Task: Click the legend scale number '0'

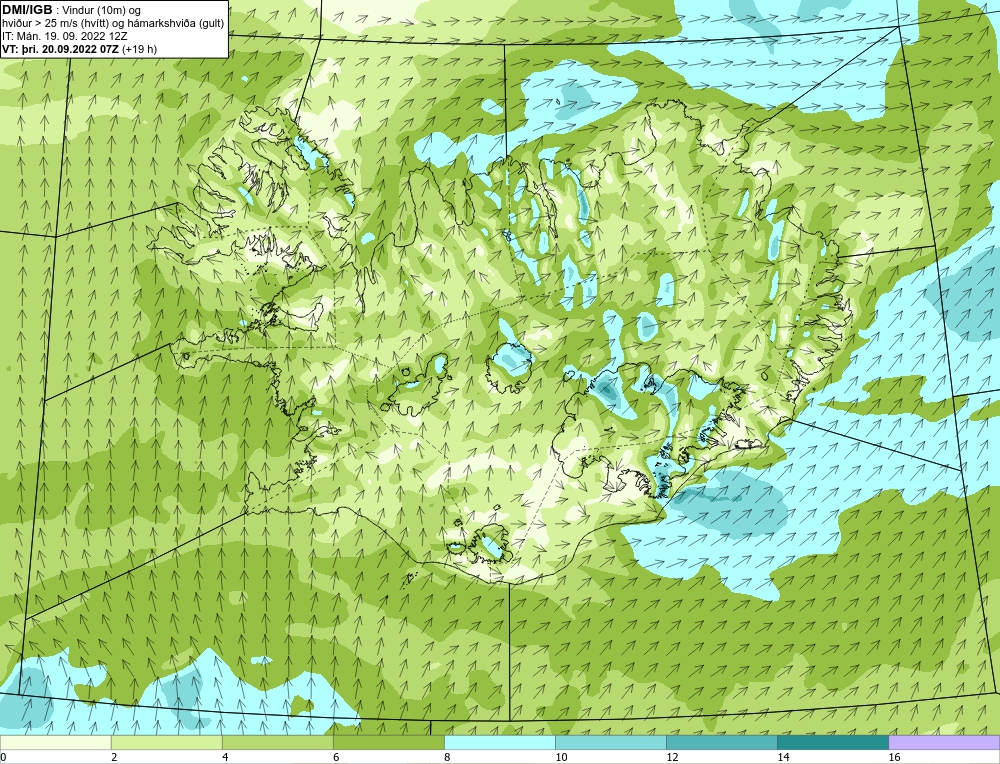Action: point(3,757)
